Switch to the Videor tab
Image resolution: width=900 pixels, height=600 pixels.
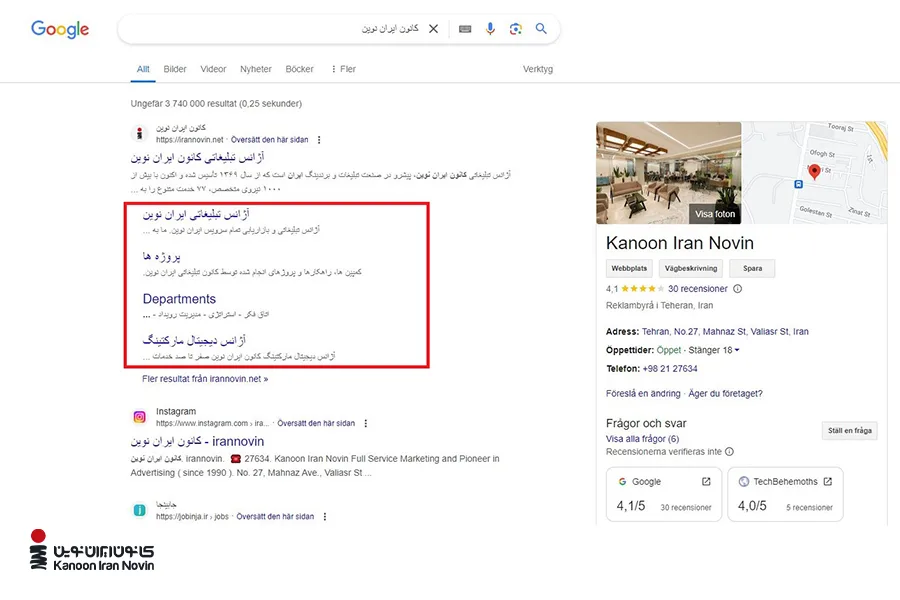213,69
